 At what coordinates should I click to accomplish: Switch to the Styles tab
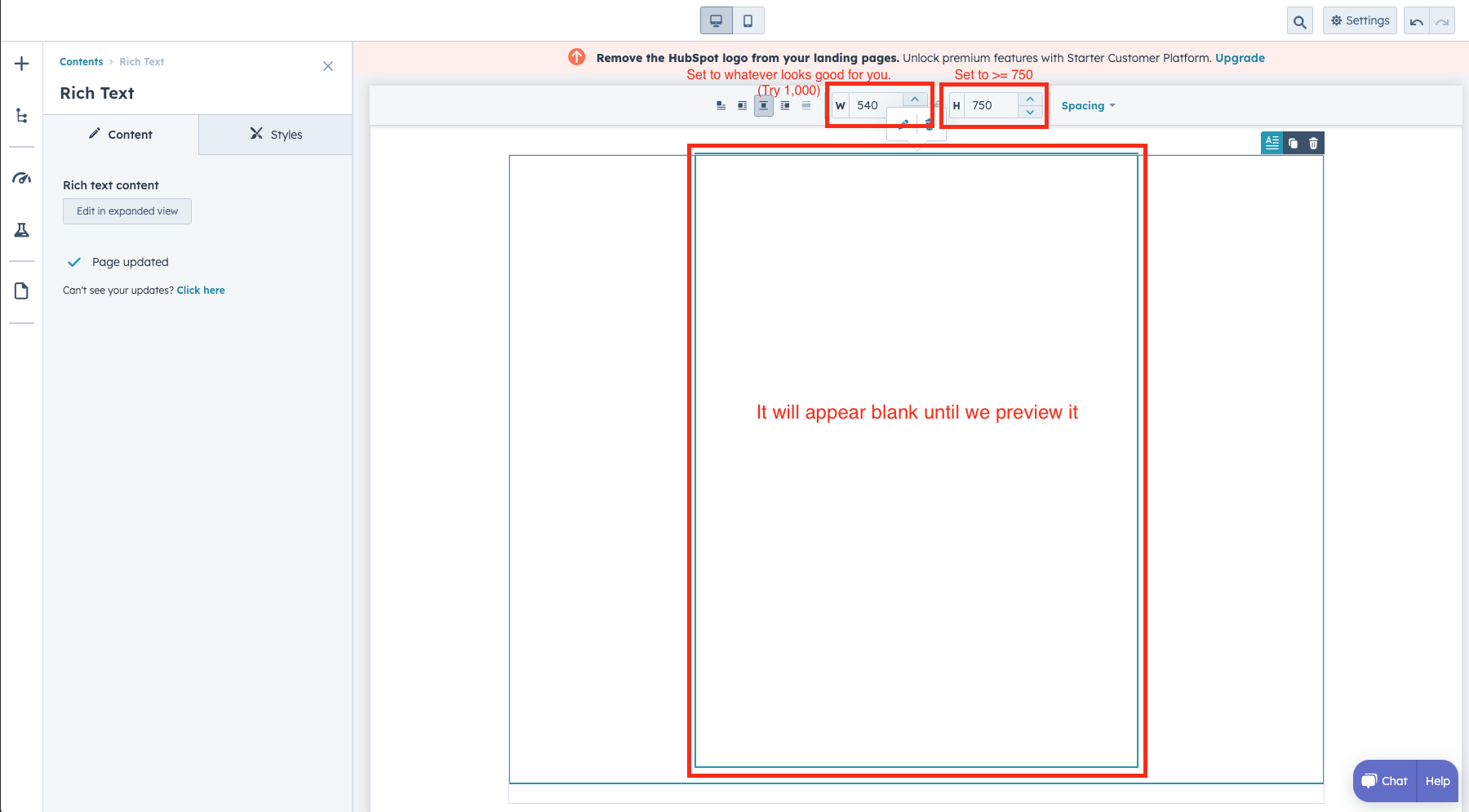tap(275, 134)
